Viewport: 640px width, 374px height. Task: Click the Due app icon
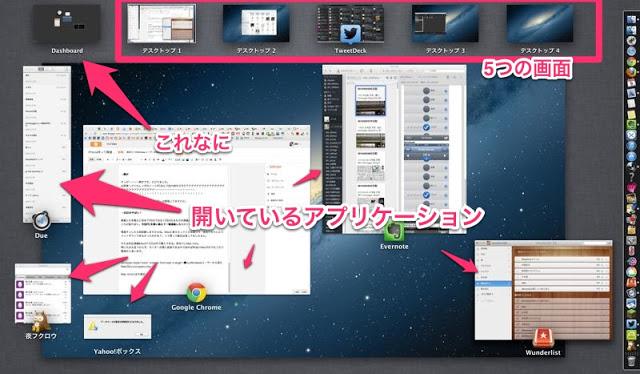[x=41, y=221]
